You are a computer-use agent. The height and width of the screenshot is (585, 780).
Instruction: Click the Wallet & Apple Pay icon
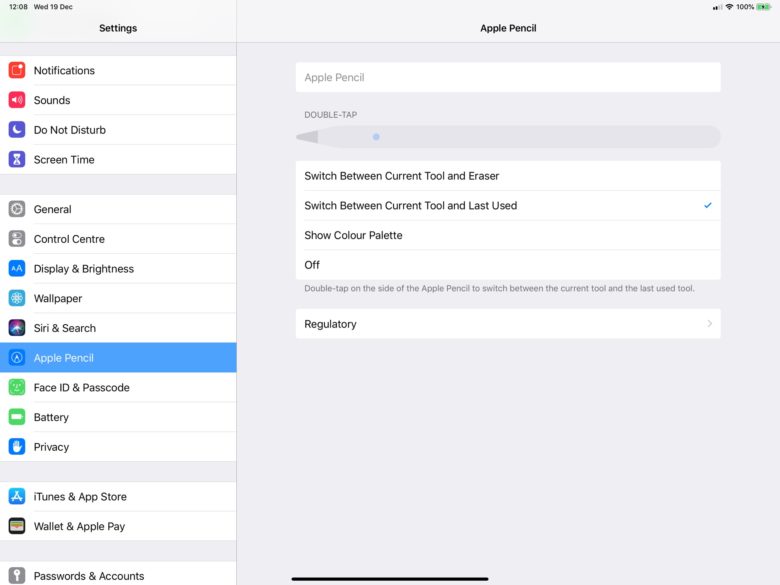pos(17,526)
